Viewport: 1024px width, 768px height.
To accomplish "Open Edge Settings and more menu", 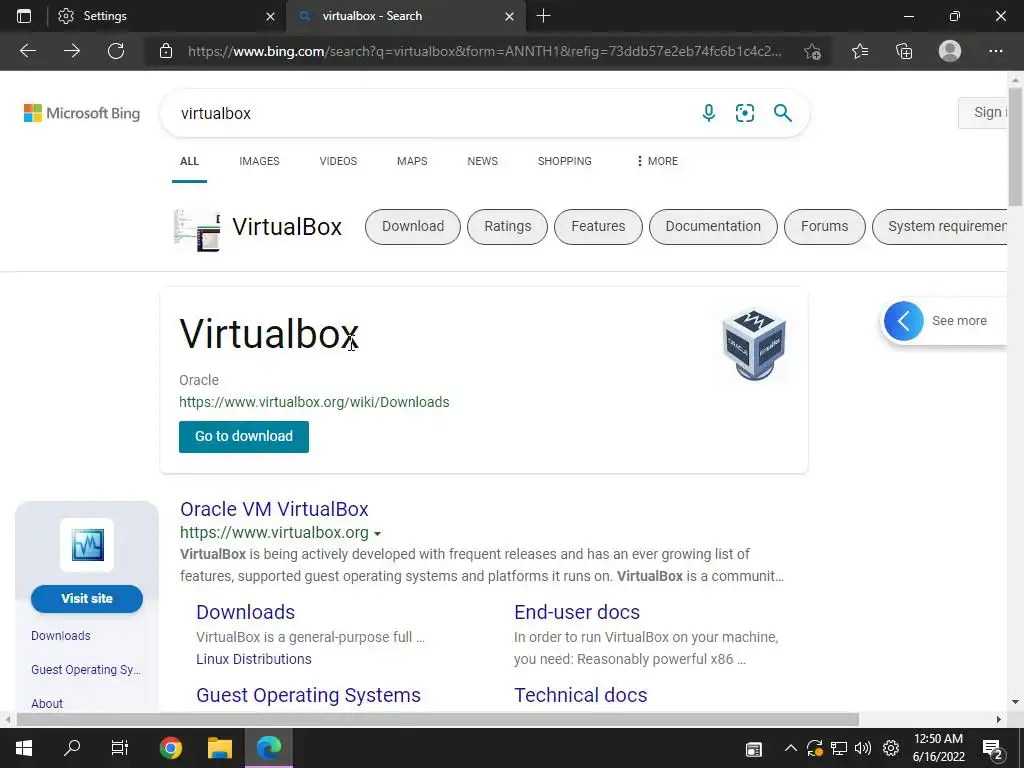I will [x=995, y=51].
